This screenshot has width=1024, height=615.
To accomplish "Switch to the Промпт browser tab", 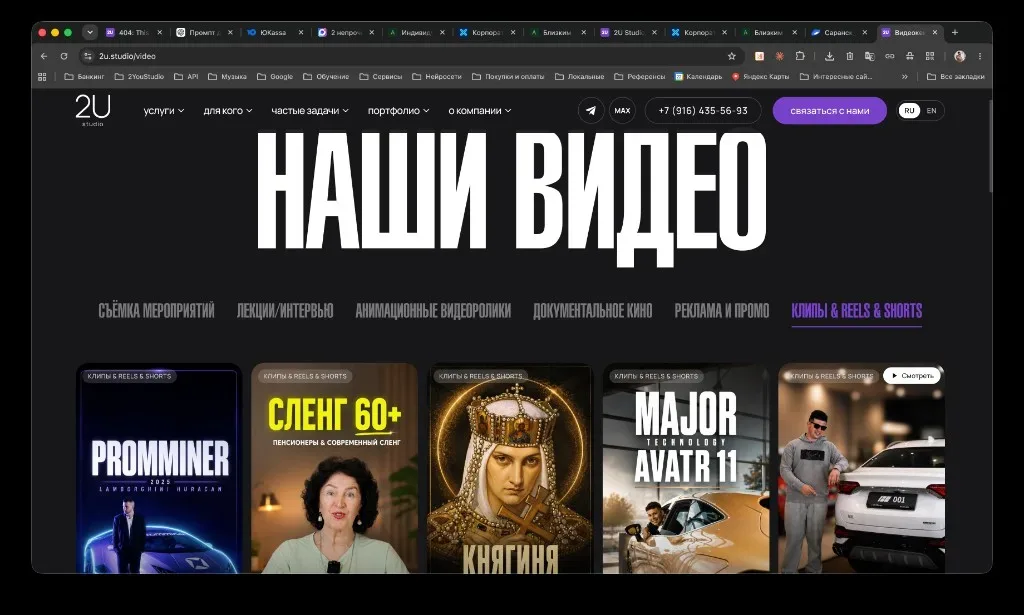I will (202, 32).
